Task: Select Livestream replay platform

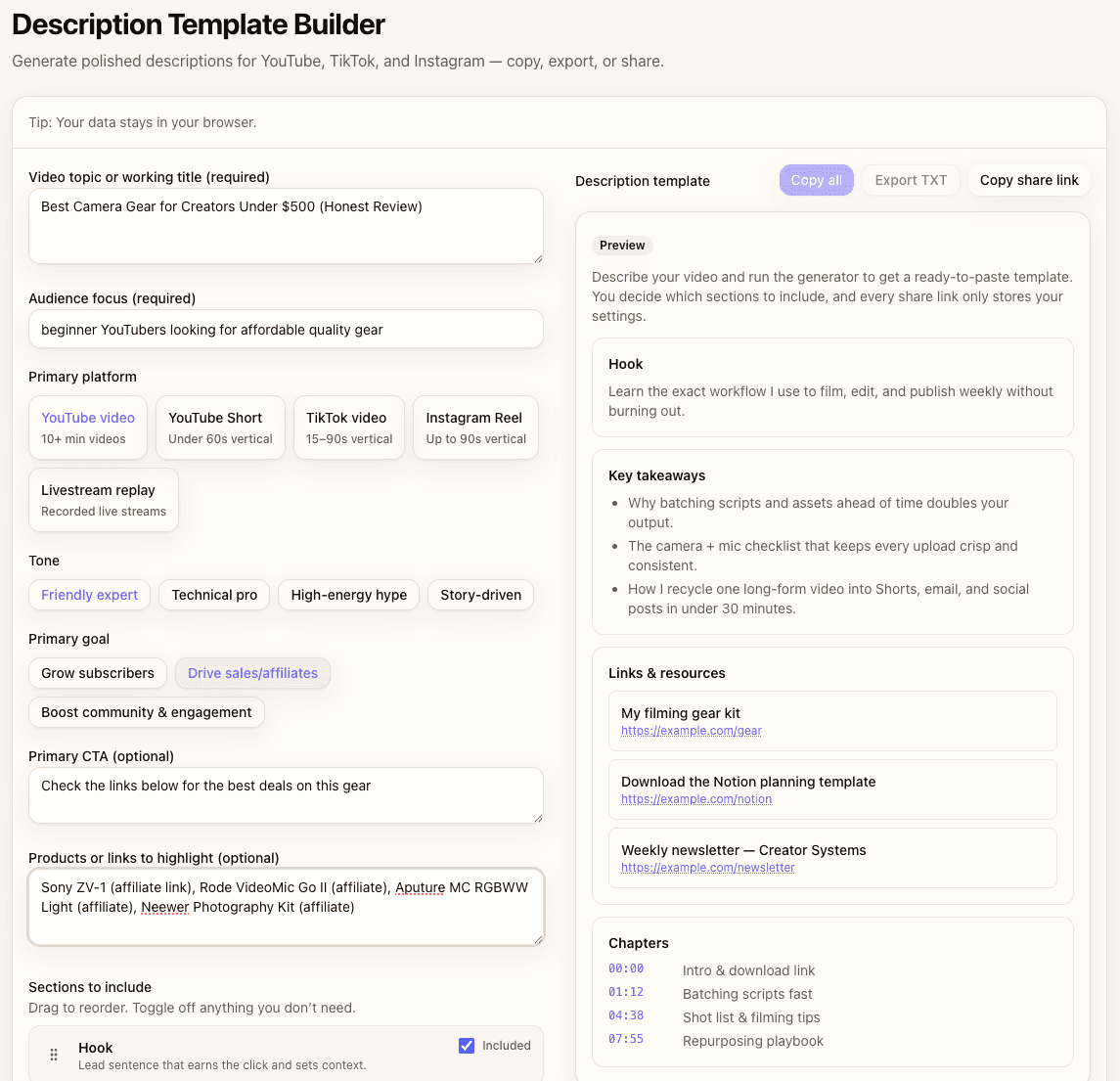Action: pyautogui.click(x=103, y=499)
